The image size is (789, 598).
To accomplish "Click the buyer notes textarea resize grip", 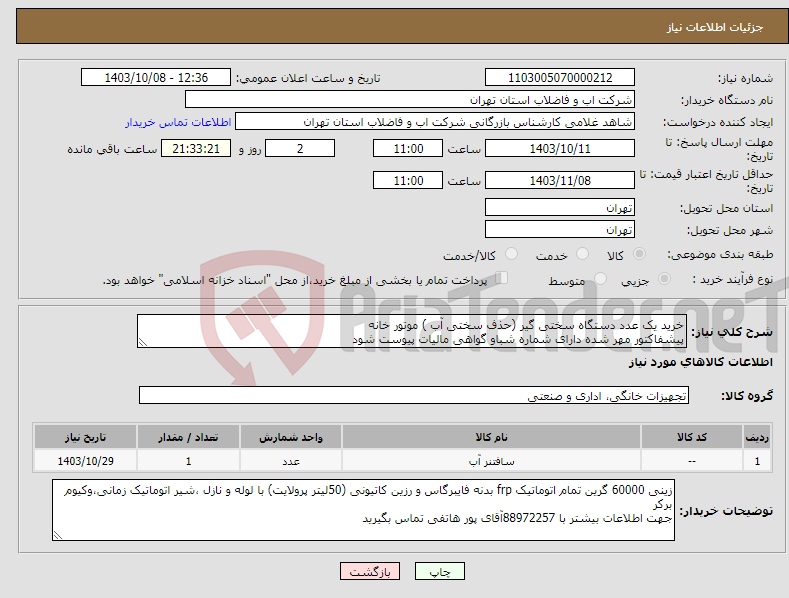I will (58, 535).
